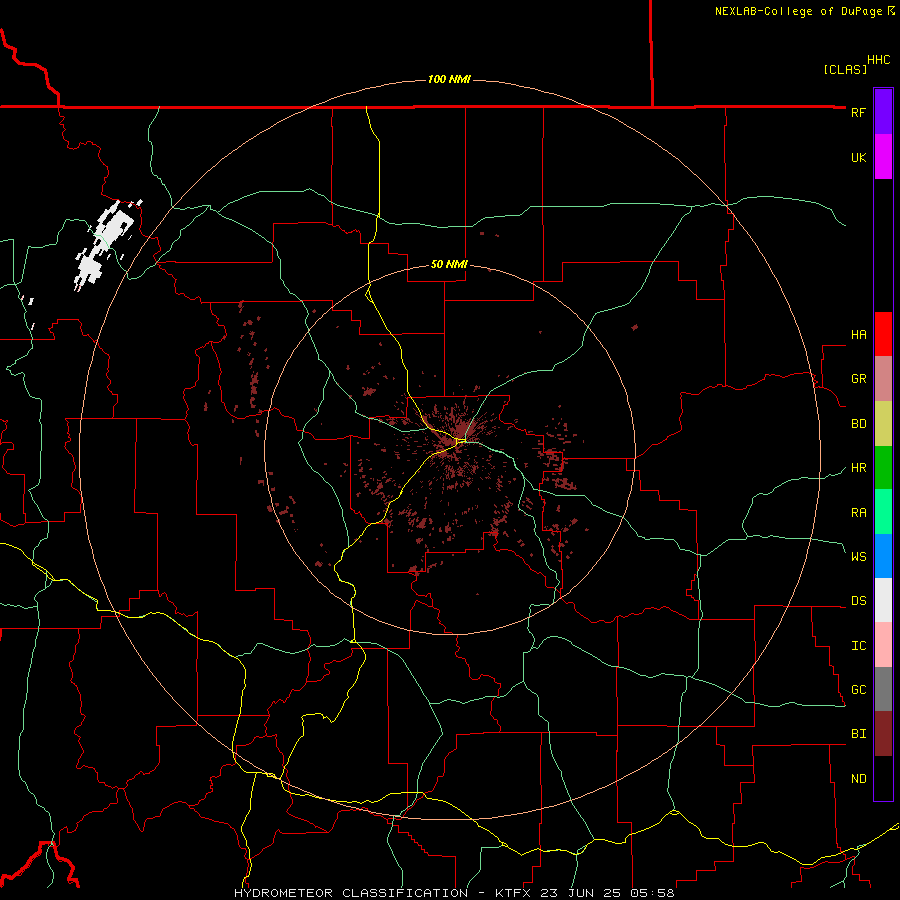This screenshot has height=900, width=900.
Task: Click the UK legend label
Action: pyautogui.click(x=858, y=157)
